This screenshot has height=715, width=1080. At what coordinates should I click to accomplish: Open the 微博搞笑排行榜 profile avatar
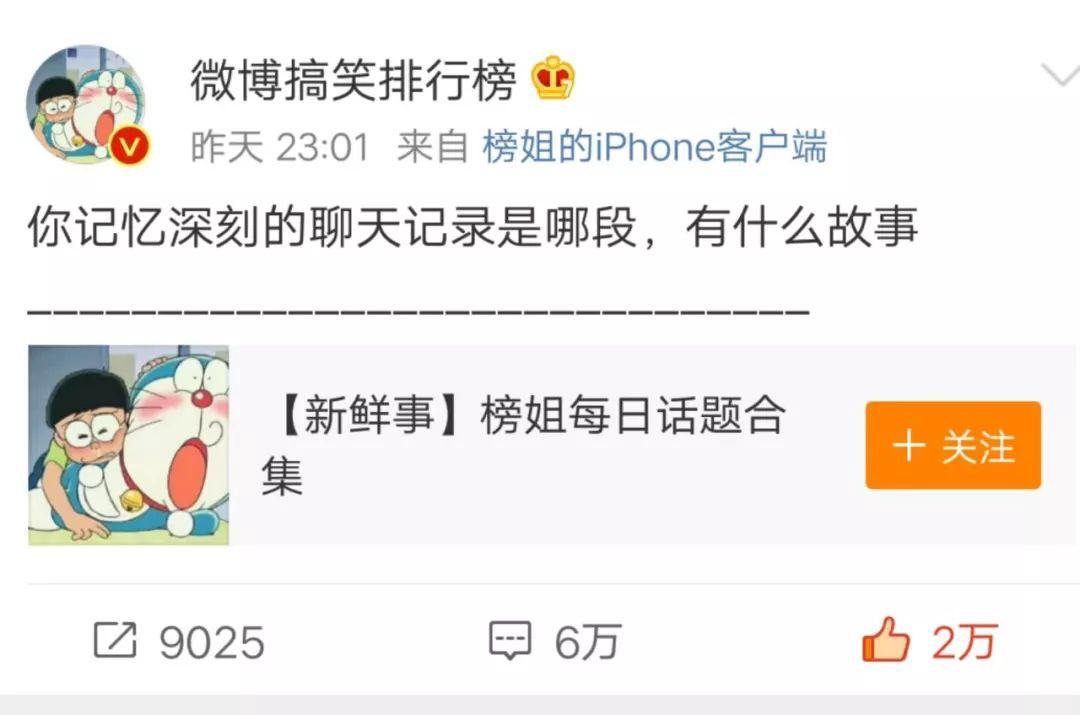point(87,103)
